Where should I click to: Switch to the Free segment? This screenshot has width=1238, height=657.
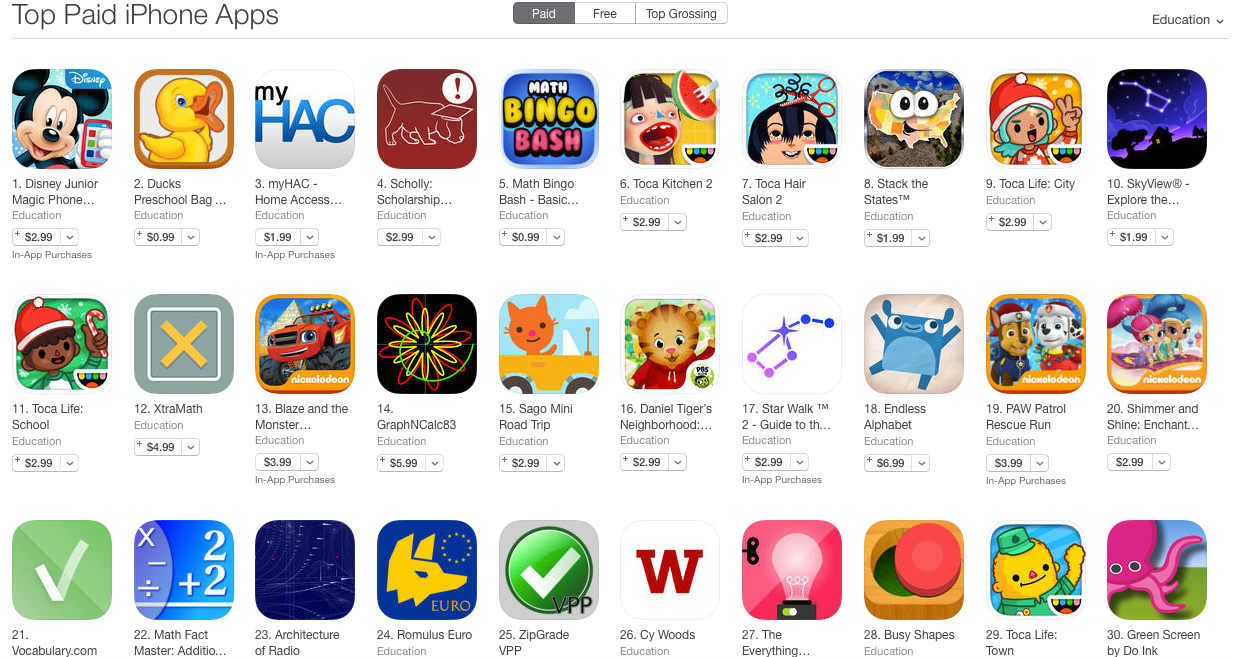pos(605,14)
